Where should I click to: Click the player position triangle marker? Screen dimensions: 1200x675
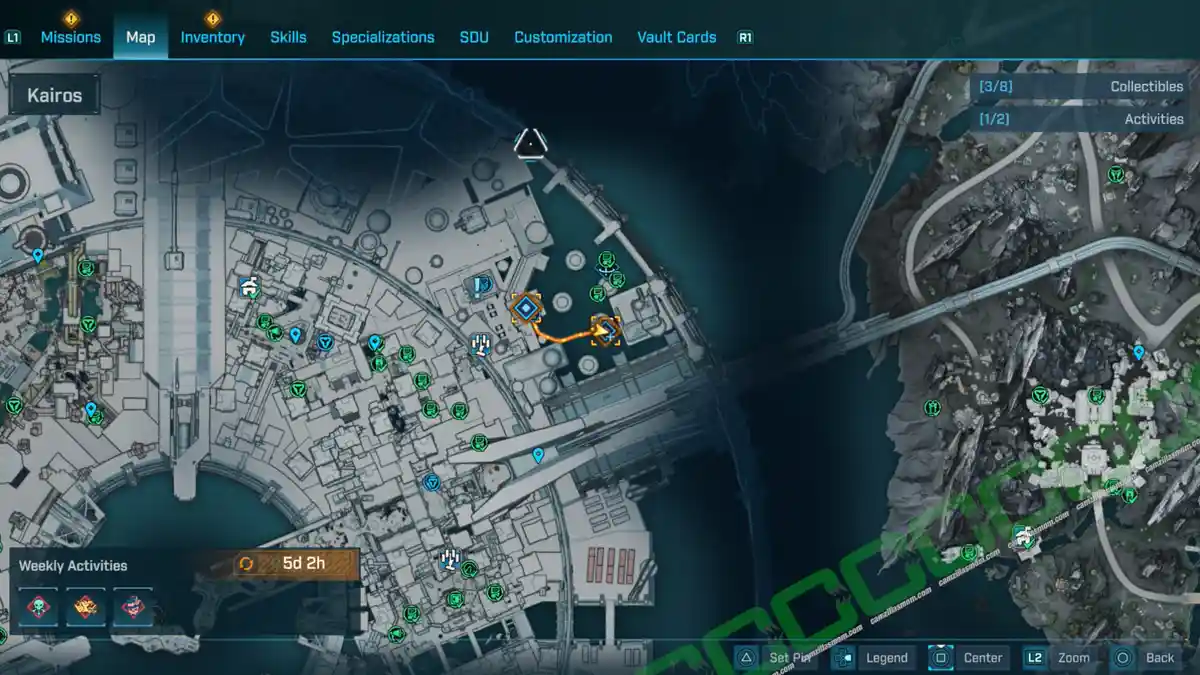click(530, 142)
